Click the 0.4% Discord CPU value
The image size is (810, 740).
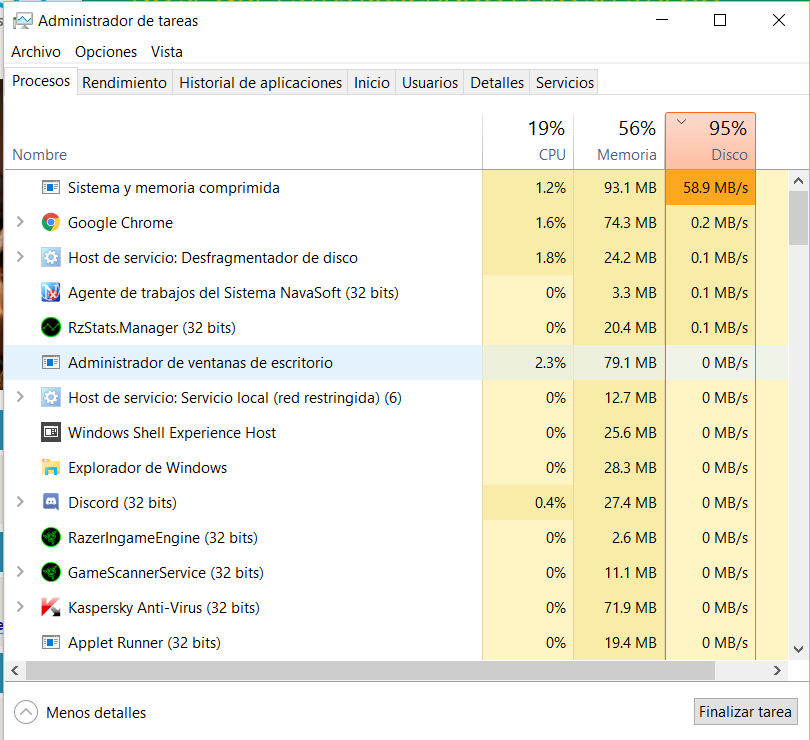point(550,502)
